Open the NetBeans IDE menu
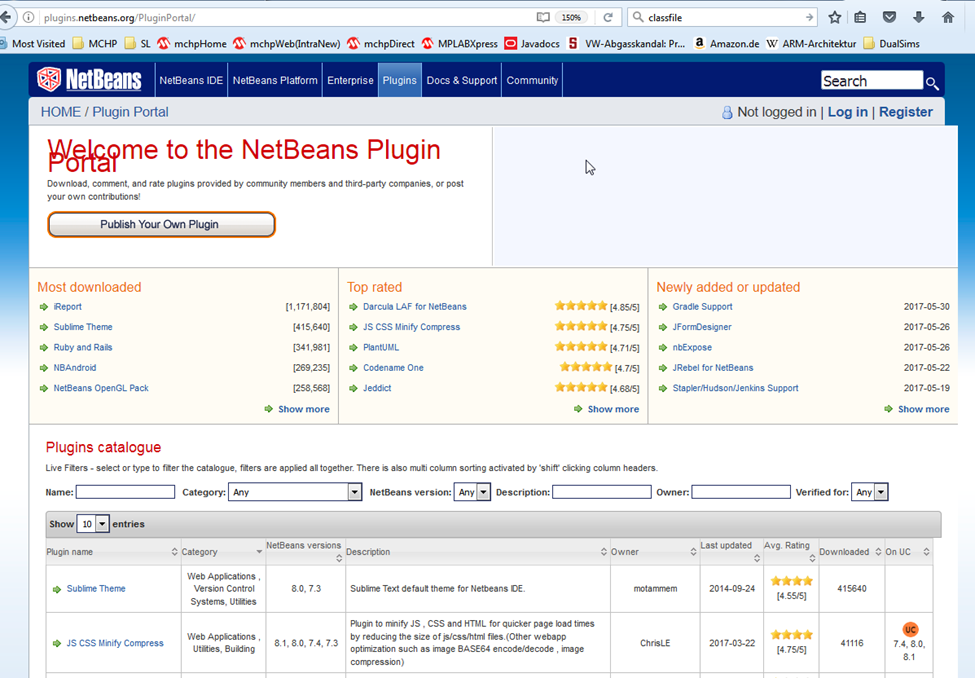The width and height of the screenshot is (975, 678). point(191,80)
